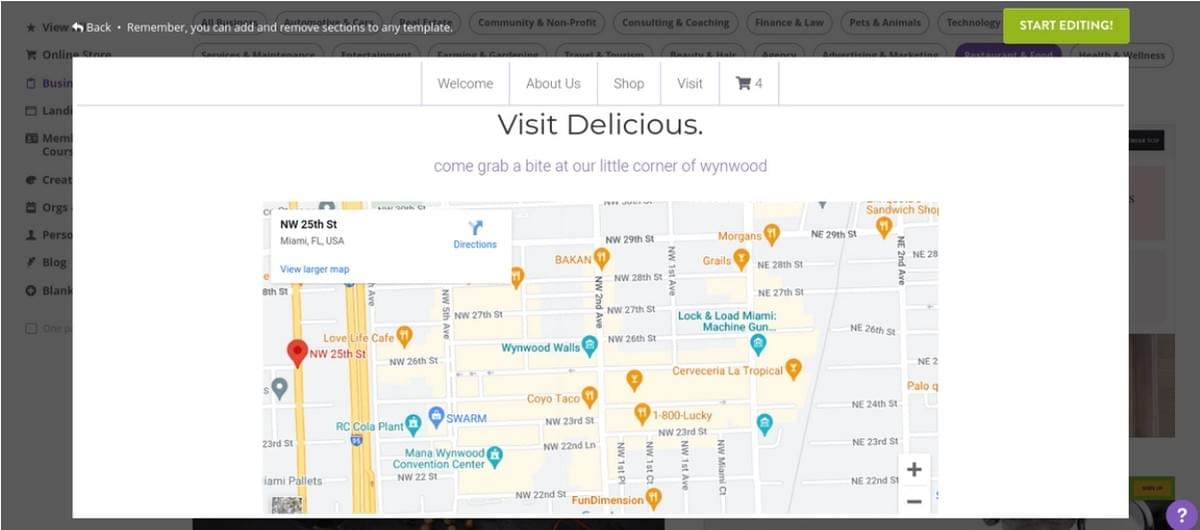Zoom out the map with minus button
Viewport: 1200px width, 530px height.
tap(914, 501)
